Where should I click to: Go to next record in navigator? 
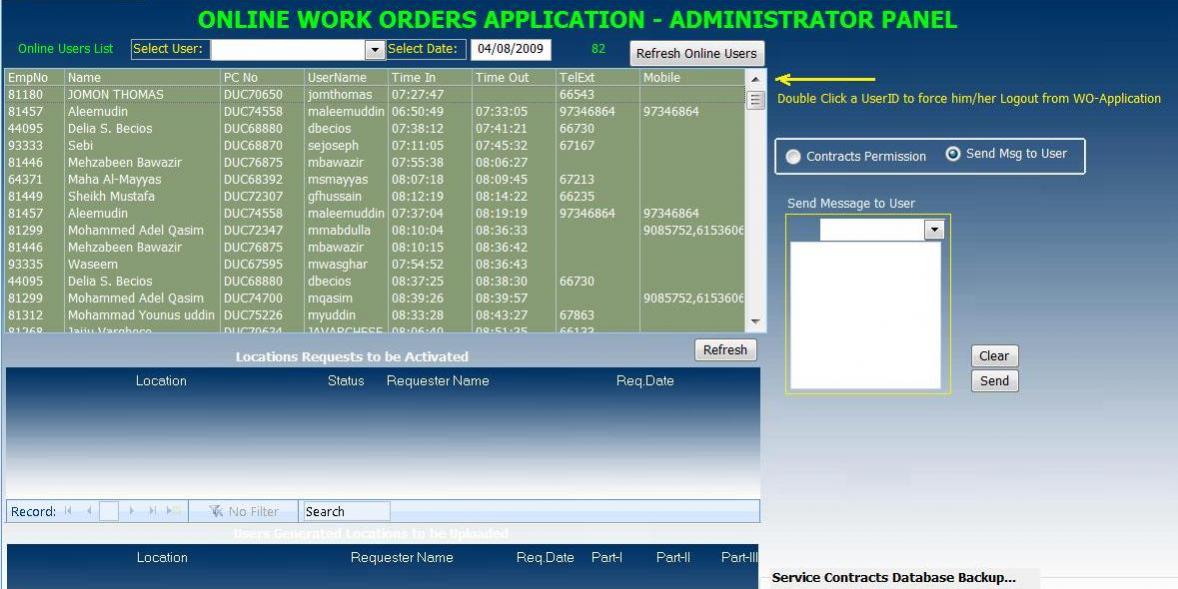(x=131, y=512)
